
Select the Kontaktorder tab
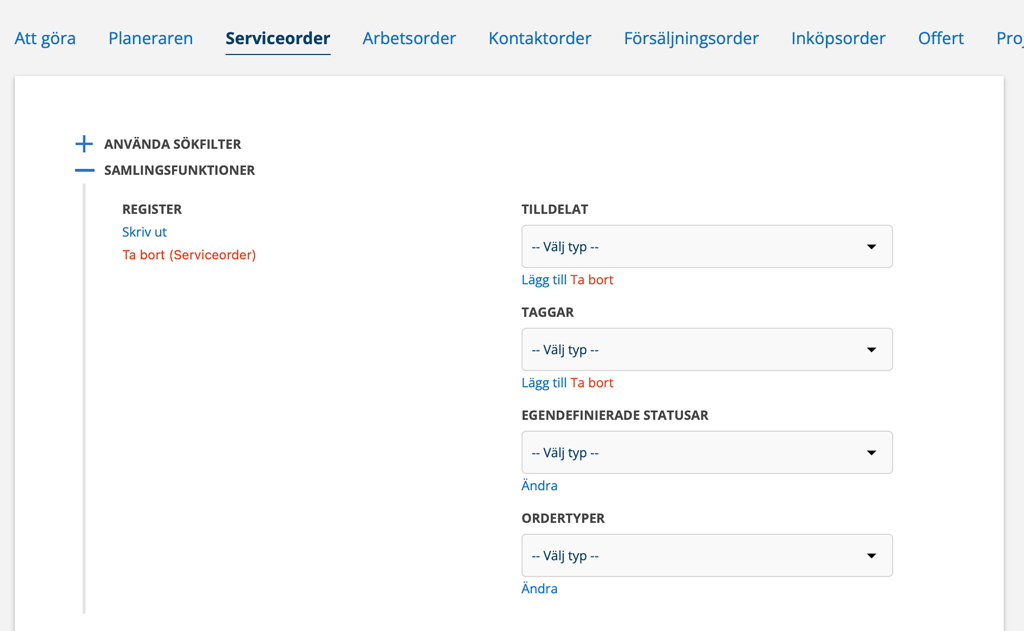[x=540, y=38]
